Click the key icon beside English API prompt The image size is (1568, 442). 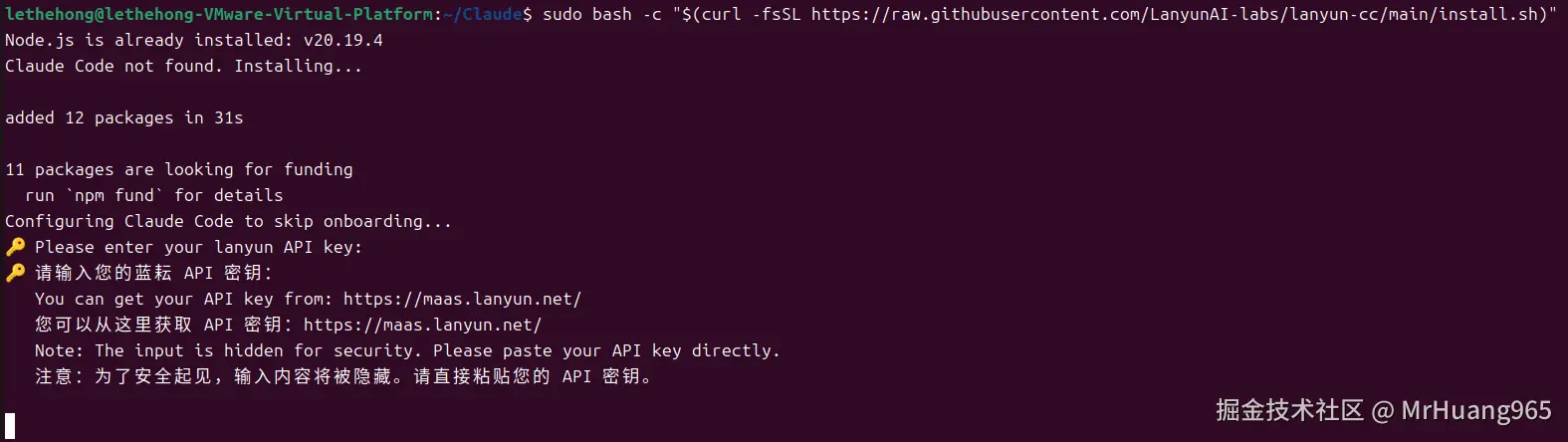pos(15,247)
